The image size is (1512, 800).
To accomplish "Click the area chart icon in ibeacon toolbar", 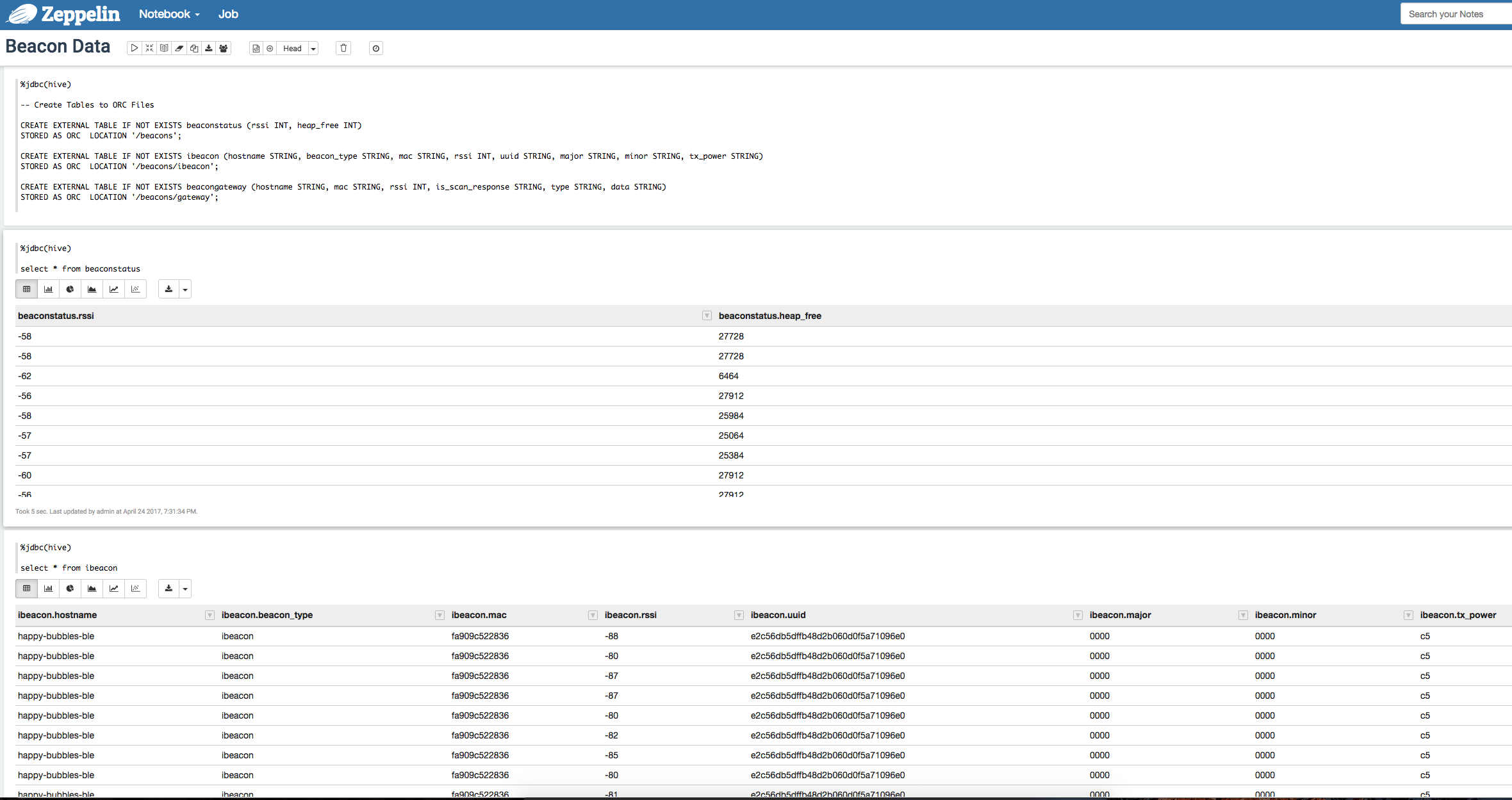I will pyautogui.click(x=92, y=588).
